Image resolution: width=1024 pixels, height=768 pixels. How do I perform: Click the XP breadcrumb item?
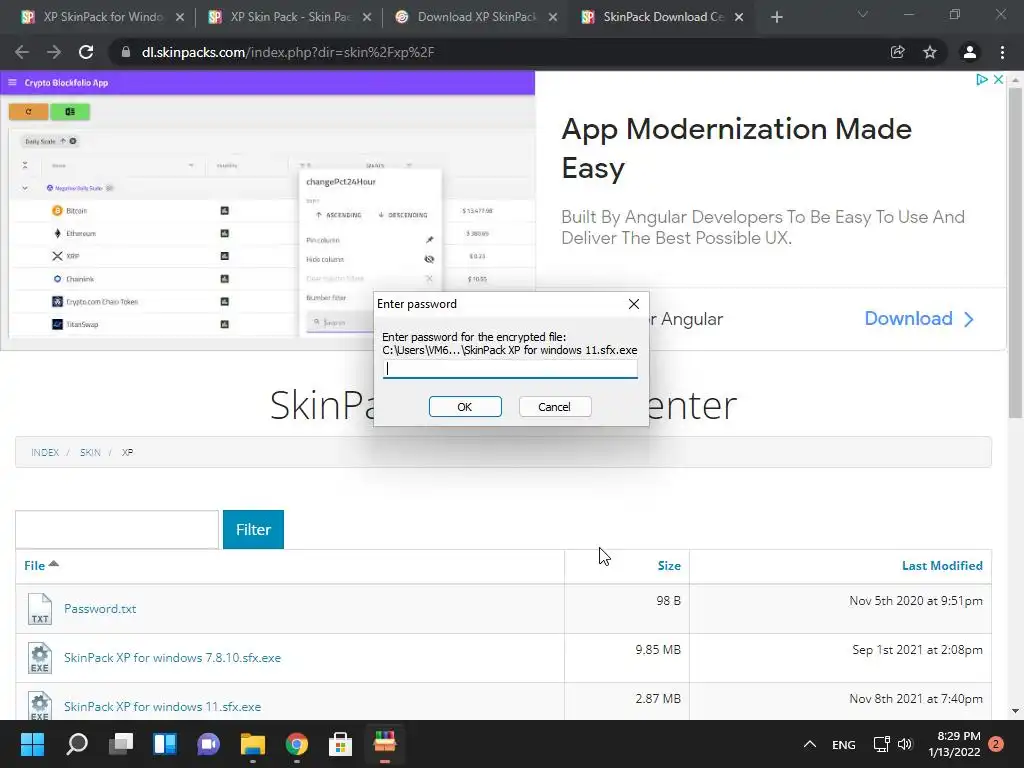click(x=127, y=453)
